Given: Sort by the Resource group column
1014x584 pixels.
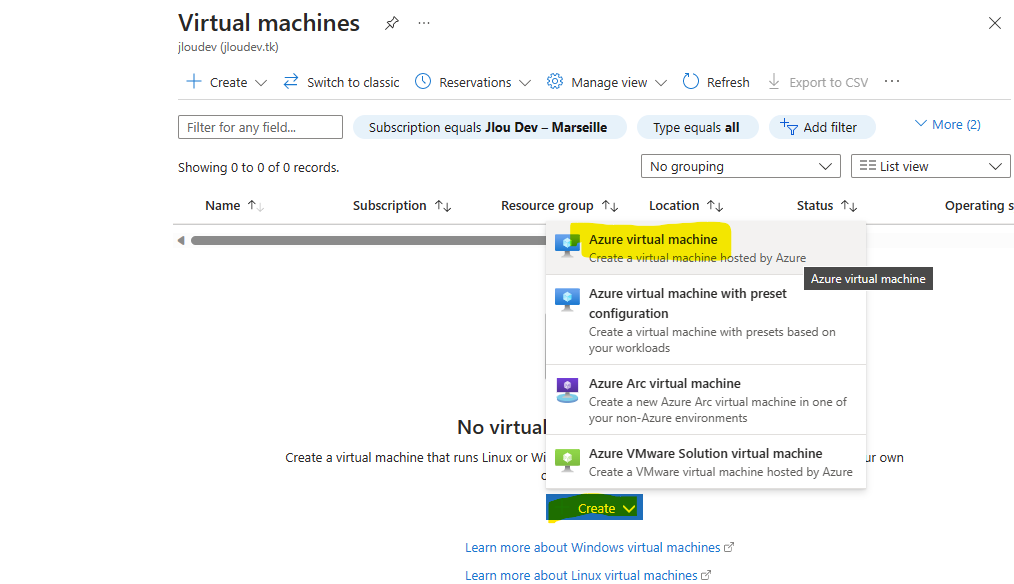Looking at the screenshot, I should click(559, 206).
